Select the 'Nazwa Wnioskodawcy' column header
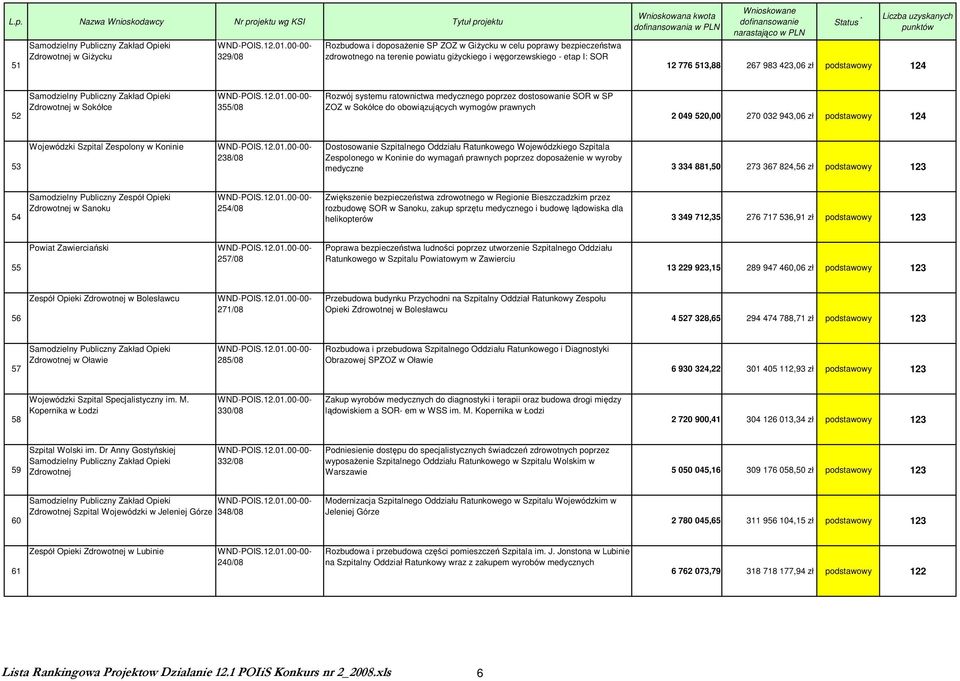The image size is (960, 681). (121, 22)
